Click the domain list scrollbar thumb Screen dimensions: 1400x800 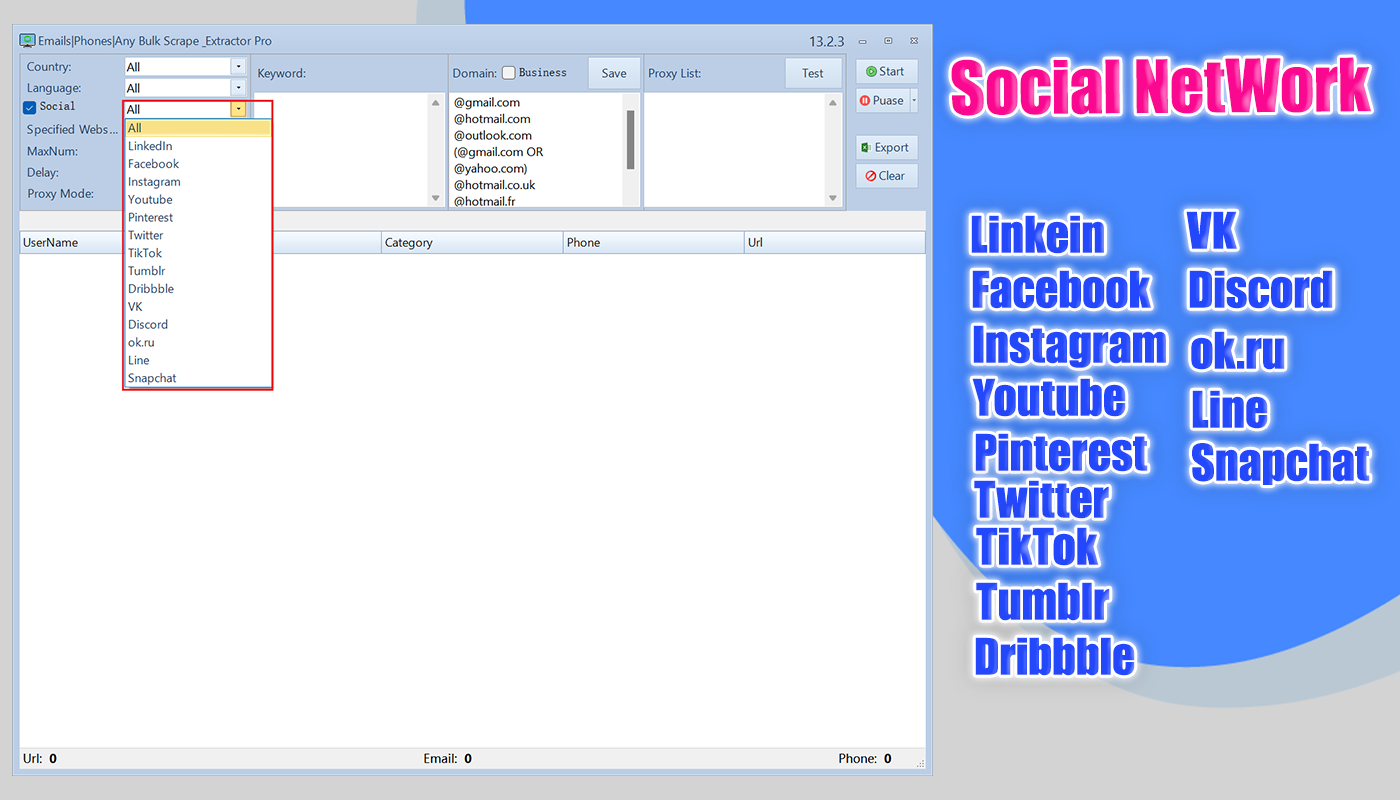click(631, 139)
